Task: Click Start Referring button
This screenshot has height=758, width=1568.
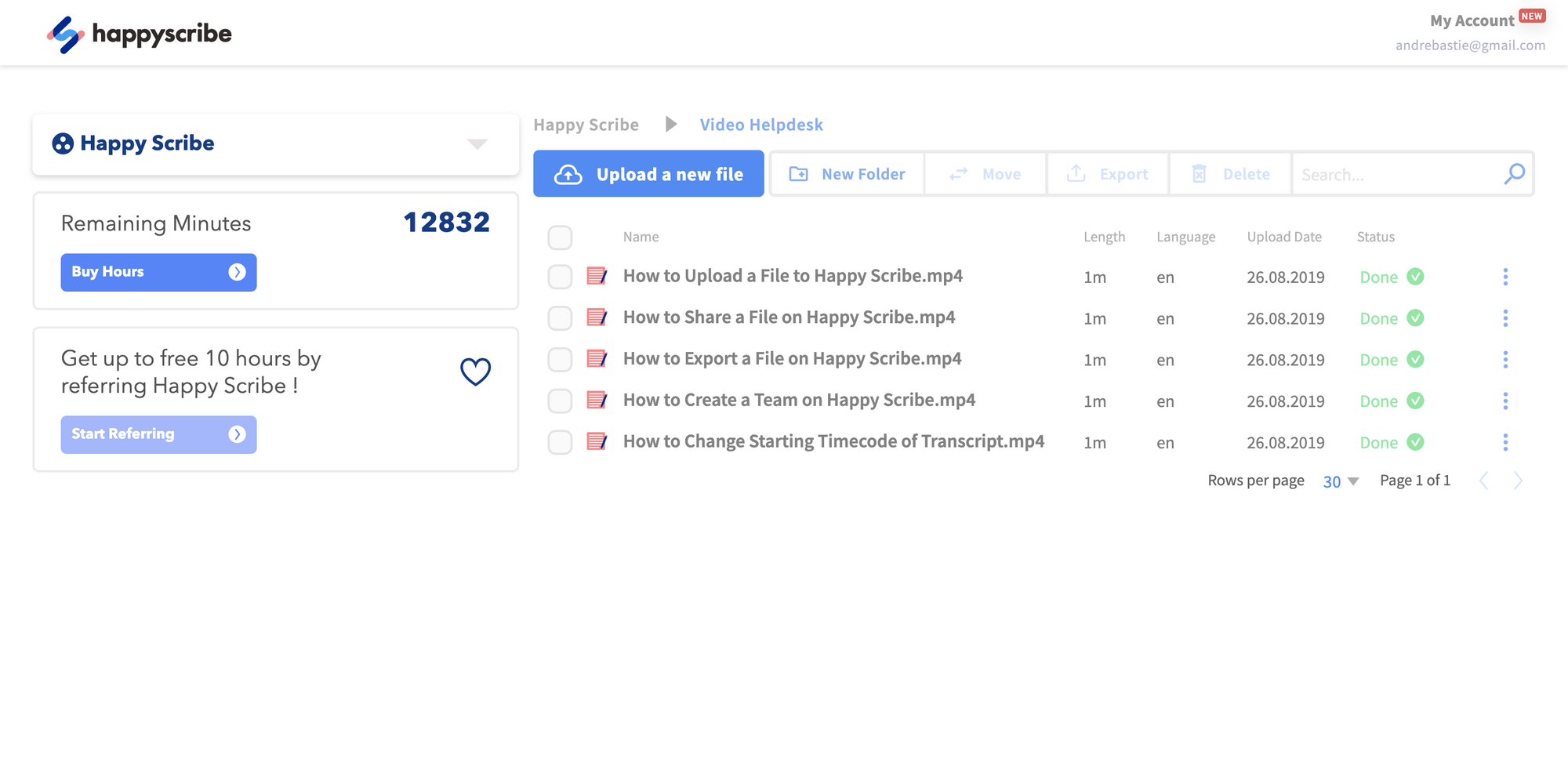Action: click(158, 434)
